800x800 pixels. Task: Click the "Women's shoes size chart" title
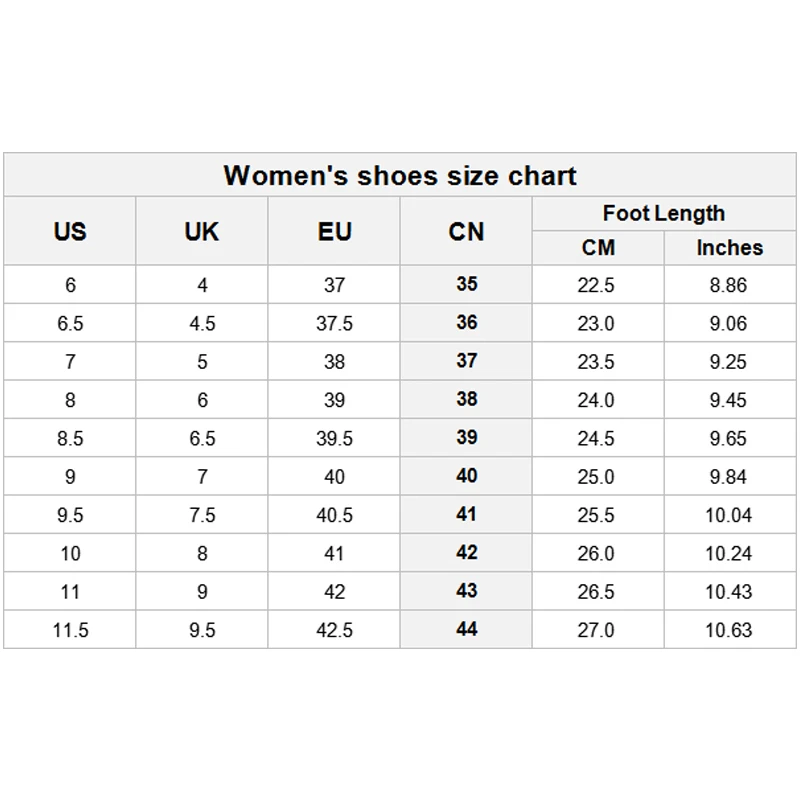(x=400, y=175)
